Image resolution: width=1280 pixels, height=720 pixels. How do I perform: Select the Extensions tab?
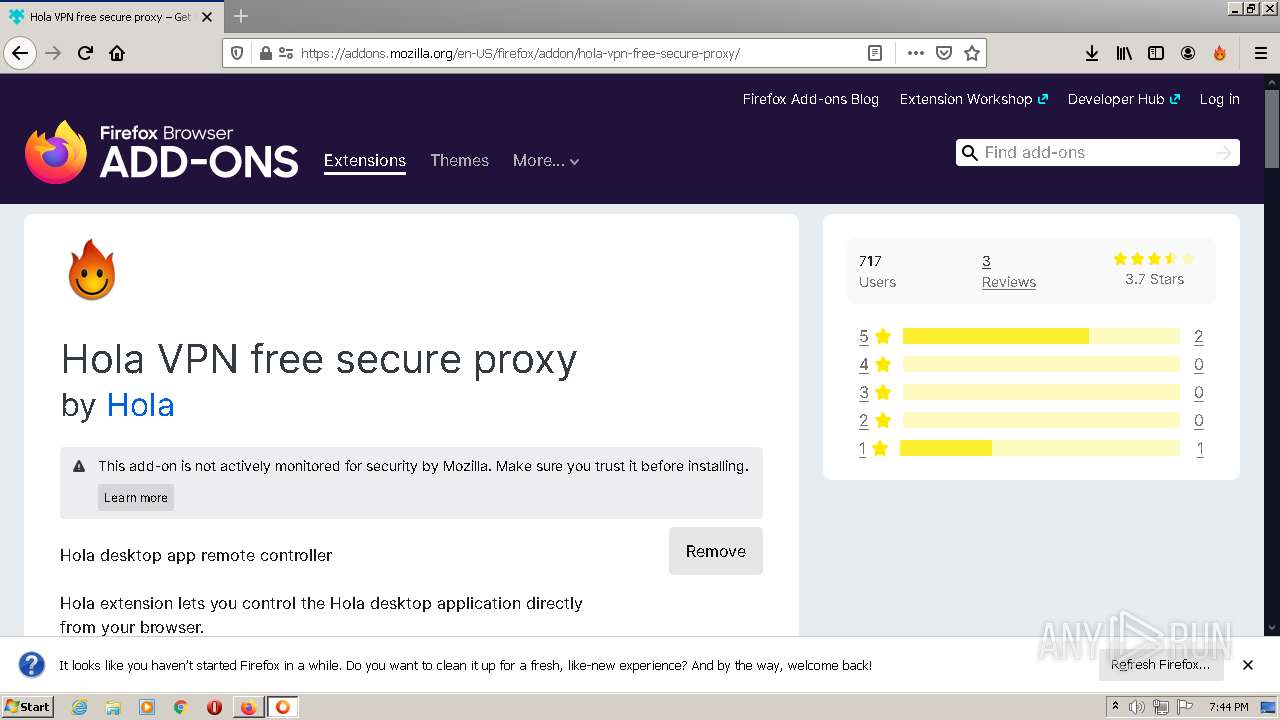point(365,160)
